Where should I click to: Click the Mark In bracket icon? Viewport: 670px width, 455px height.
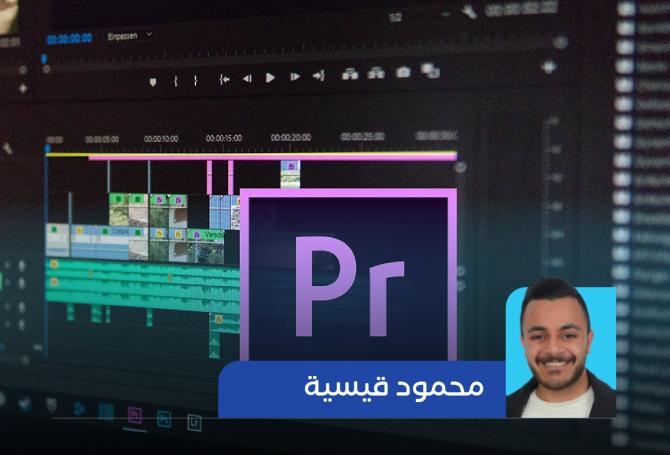point(175,81)
